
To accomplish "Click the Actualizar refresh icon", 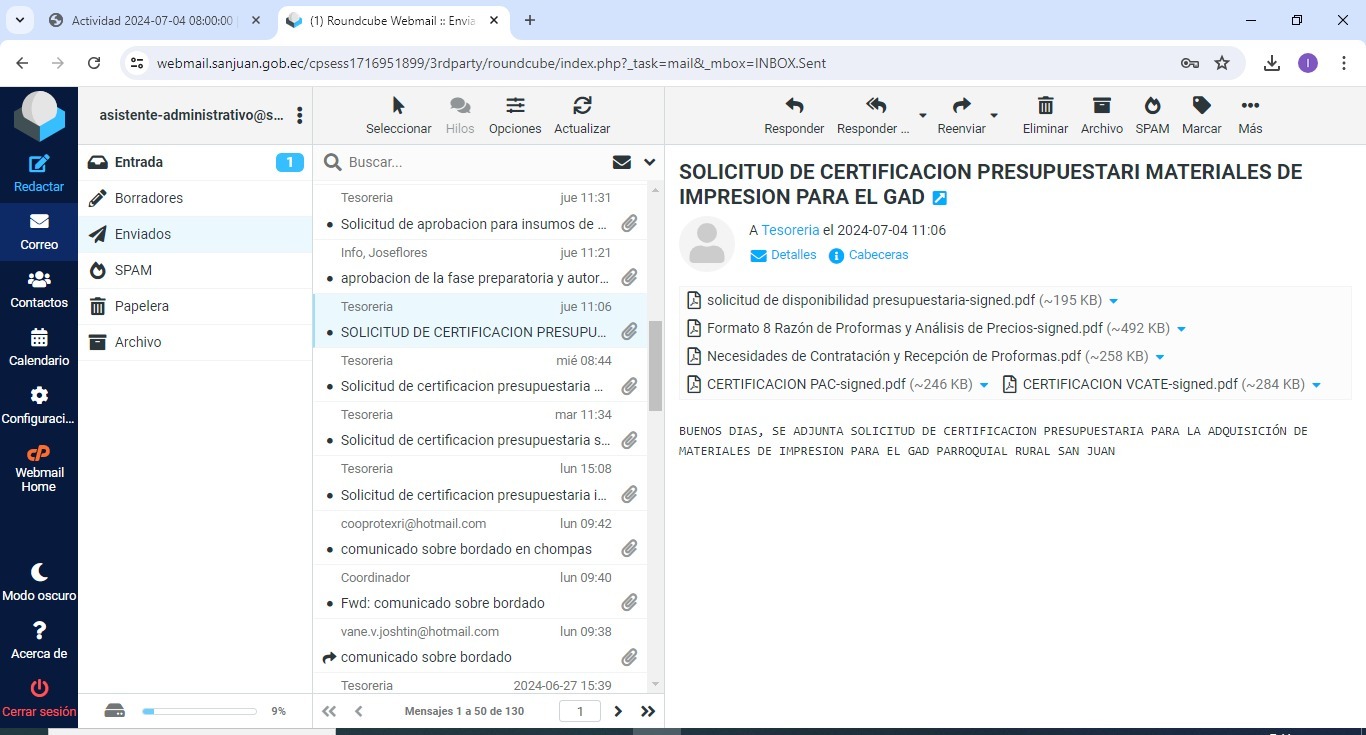I will point(582,106).
